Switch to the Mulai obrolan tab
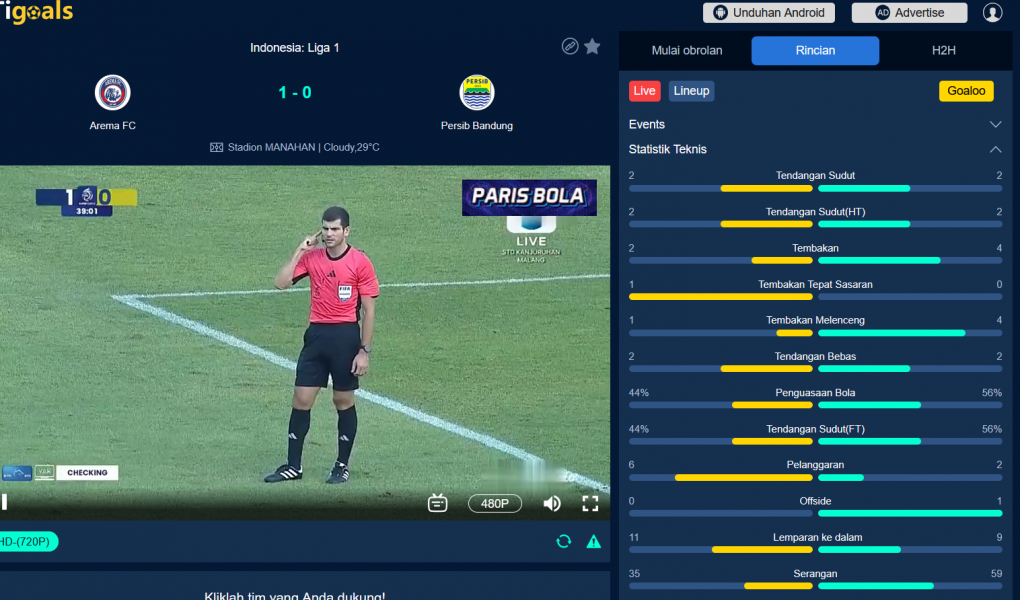 [687, 50]
